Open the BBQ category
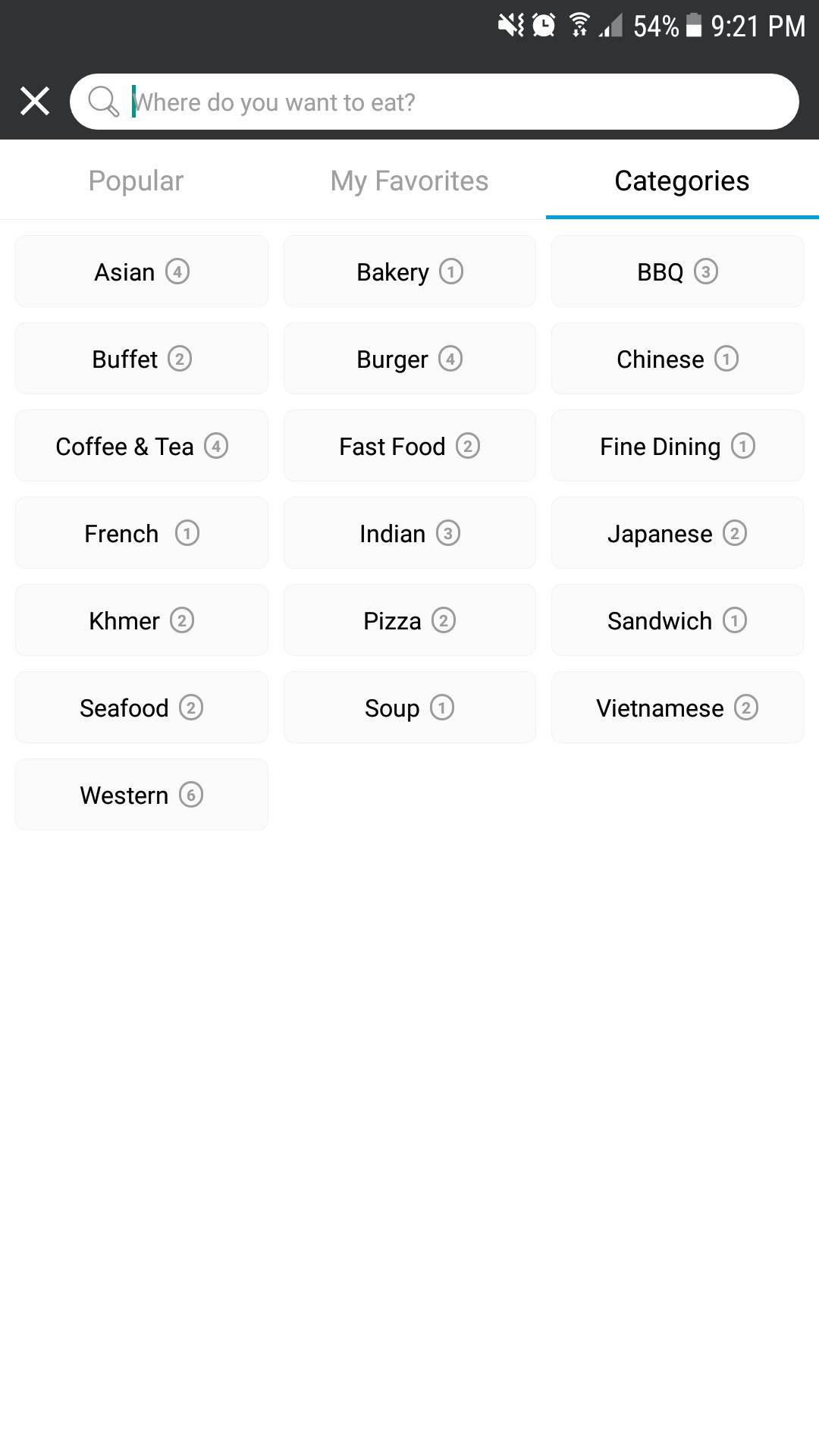819x1456 pixels. (677, 271)
